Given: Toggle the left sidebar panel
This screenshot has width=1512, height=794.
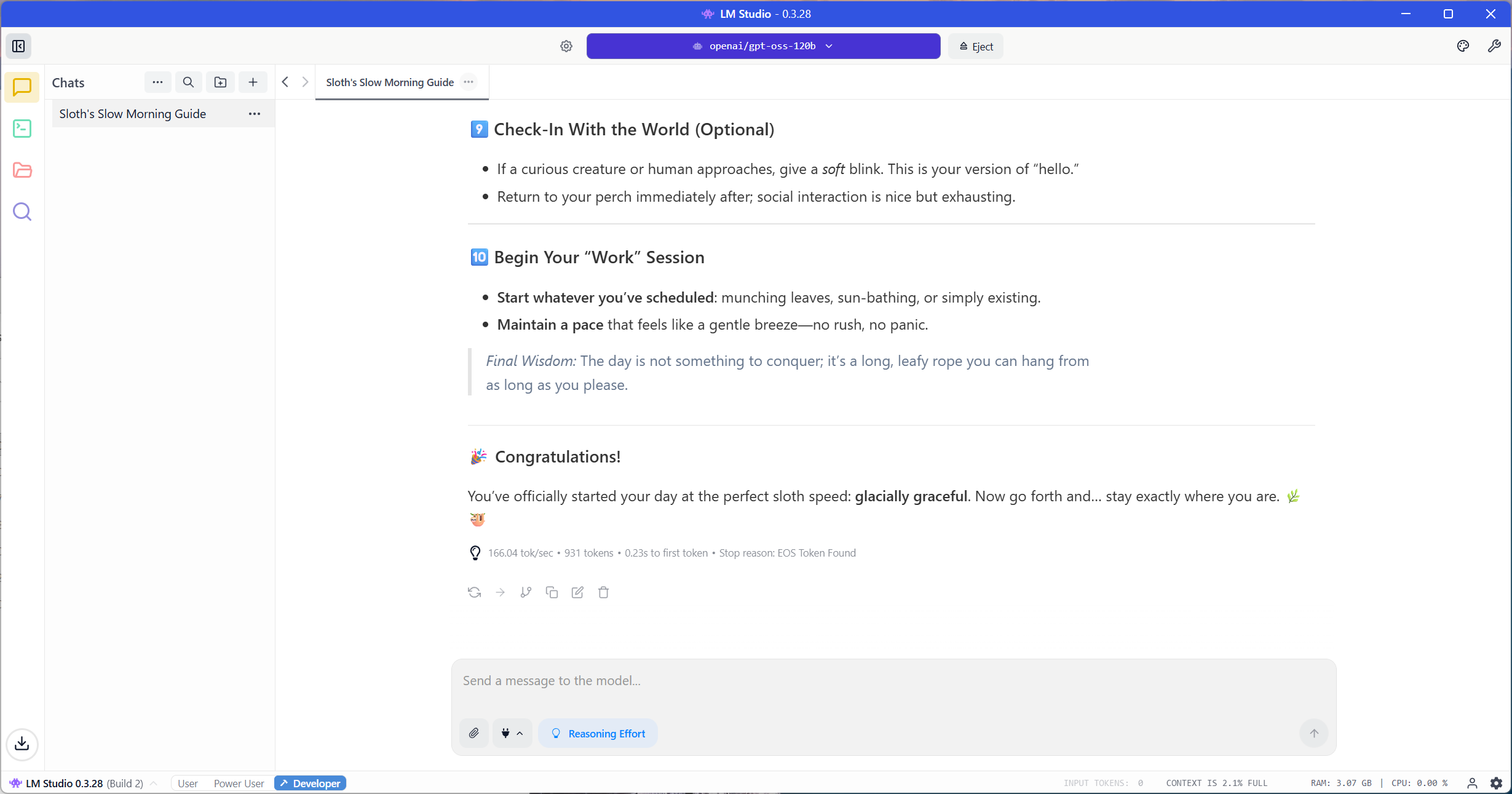Looking at the screenshot, I should pos(18,46).
